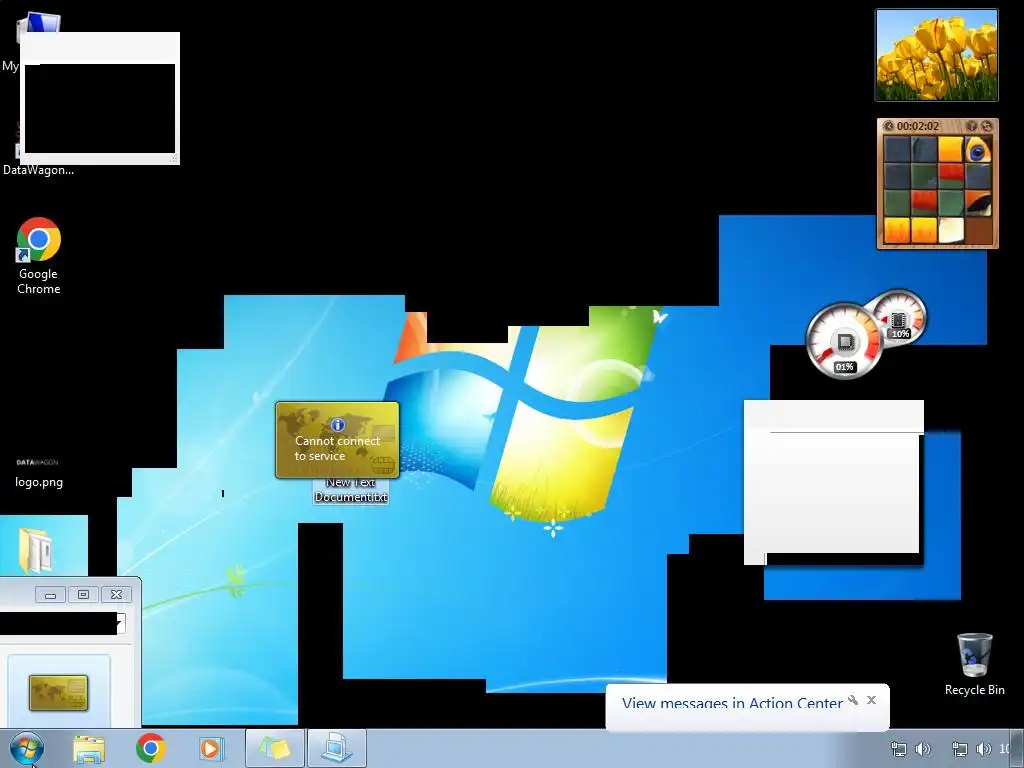
Task: Click the Show desktop strip beside the clock
Action: click(x=1017, y=748)
